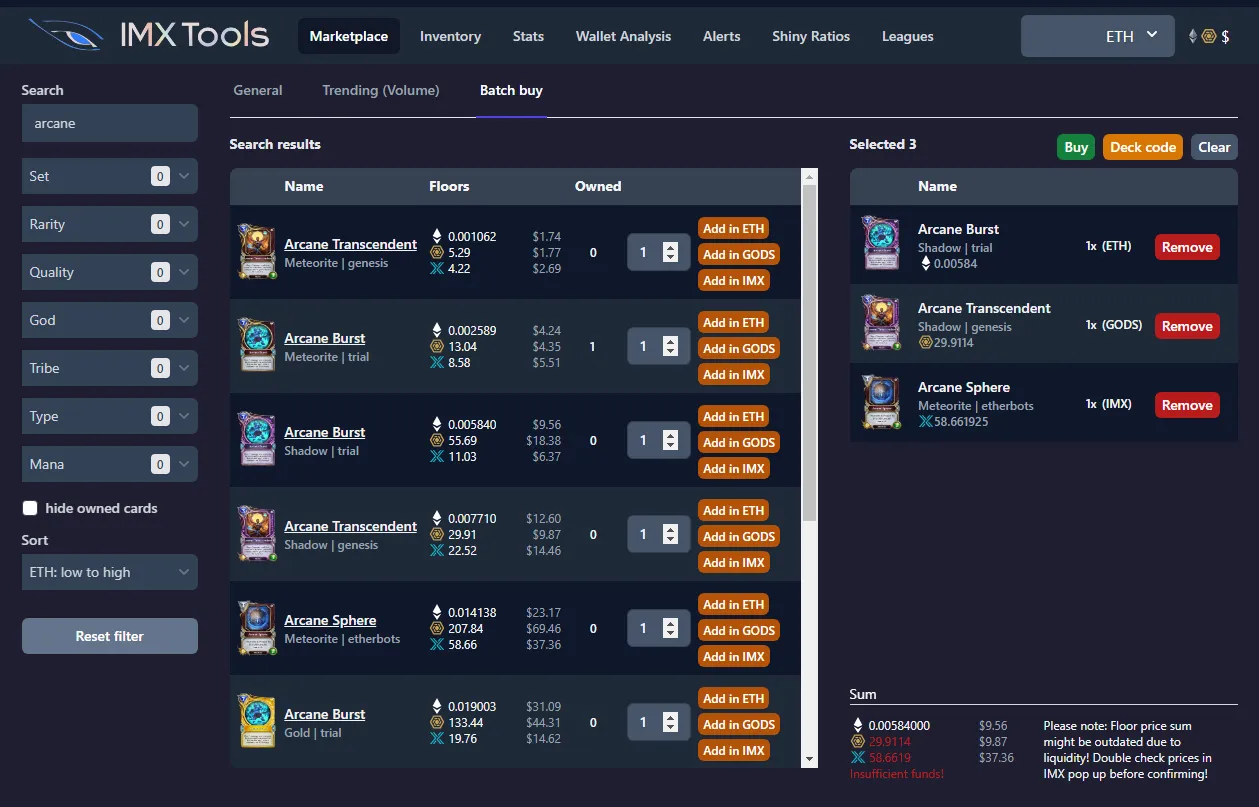Viewport: 1259px width, 807px height.
Task: Click the ETH icon in the Sum section
Action: tap(857, 726)
